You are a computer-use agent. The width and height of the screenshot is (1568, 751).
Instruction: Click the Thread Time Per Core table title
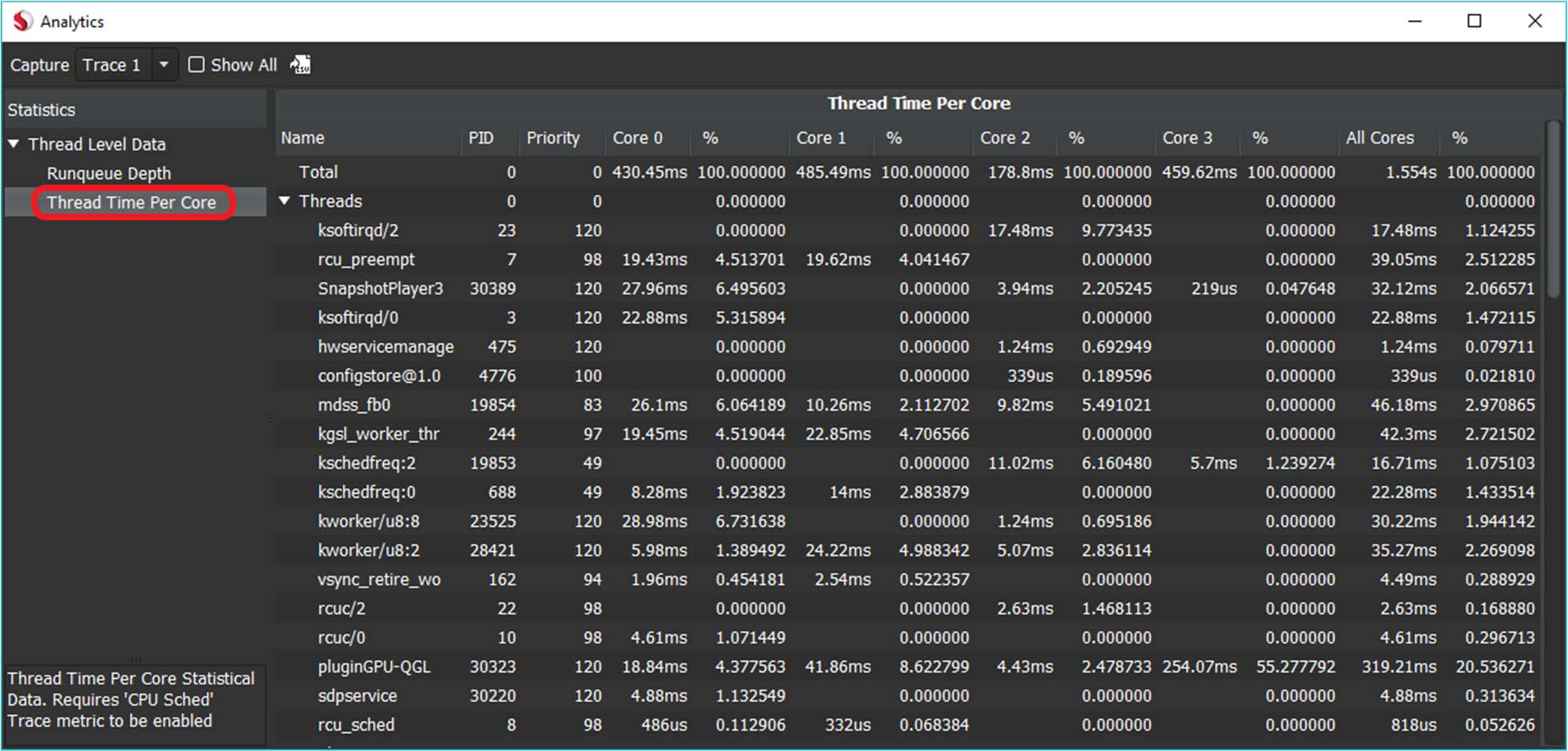click(918, 103)
